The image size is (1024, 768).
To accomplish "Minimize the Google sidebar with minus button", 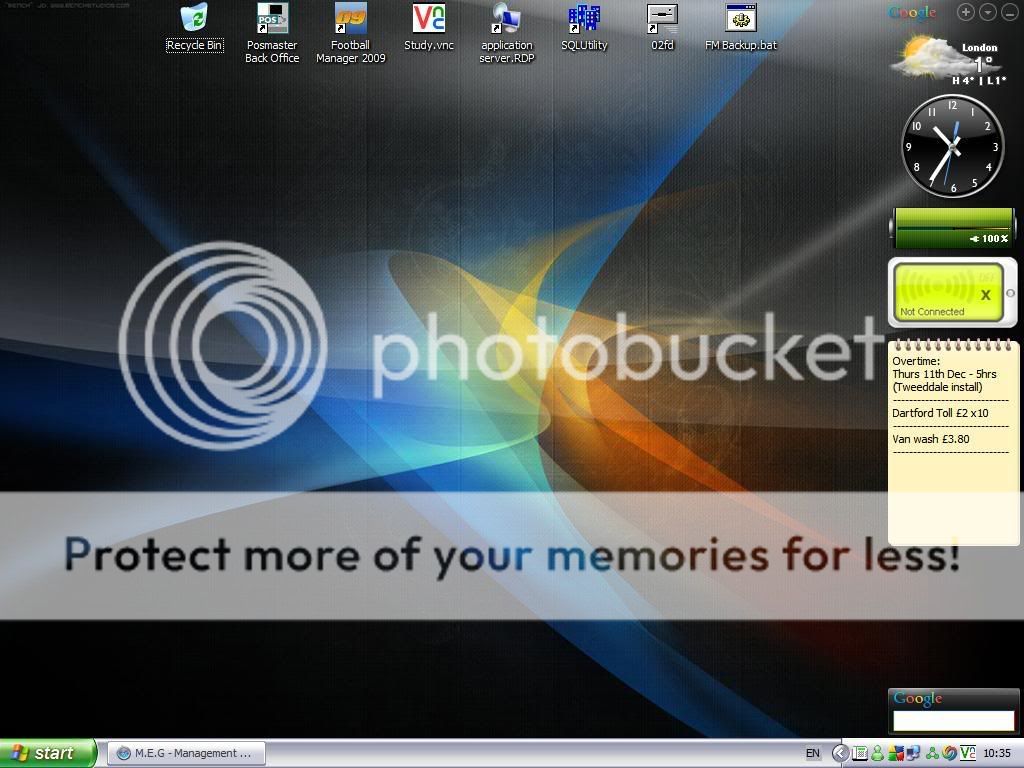I will 1008,12.
